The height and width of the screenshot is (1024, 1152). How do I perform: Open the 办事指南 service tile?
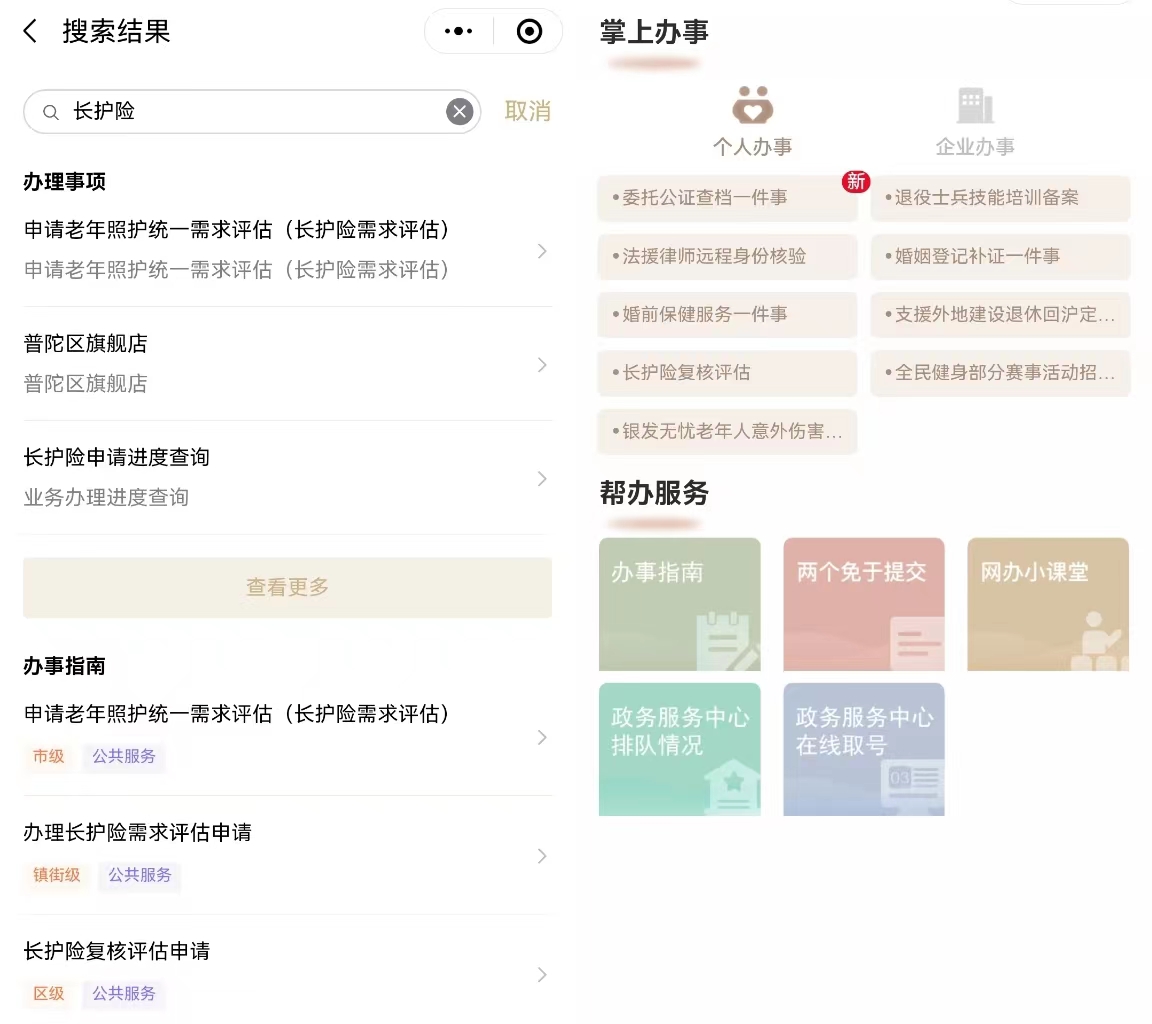tap(679, 604)
